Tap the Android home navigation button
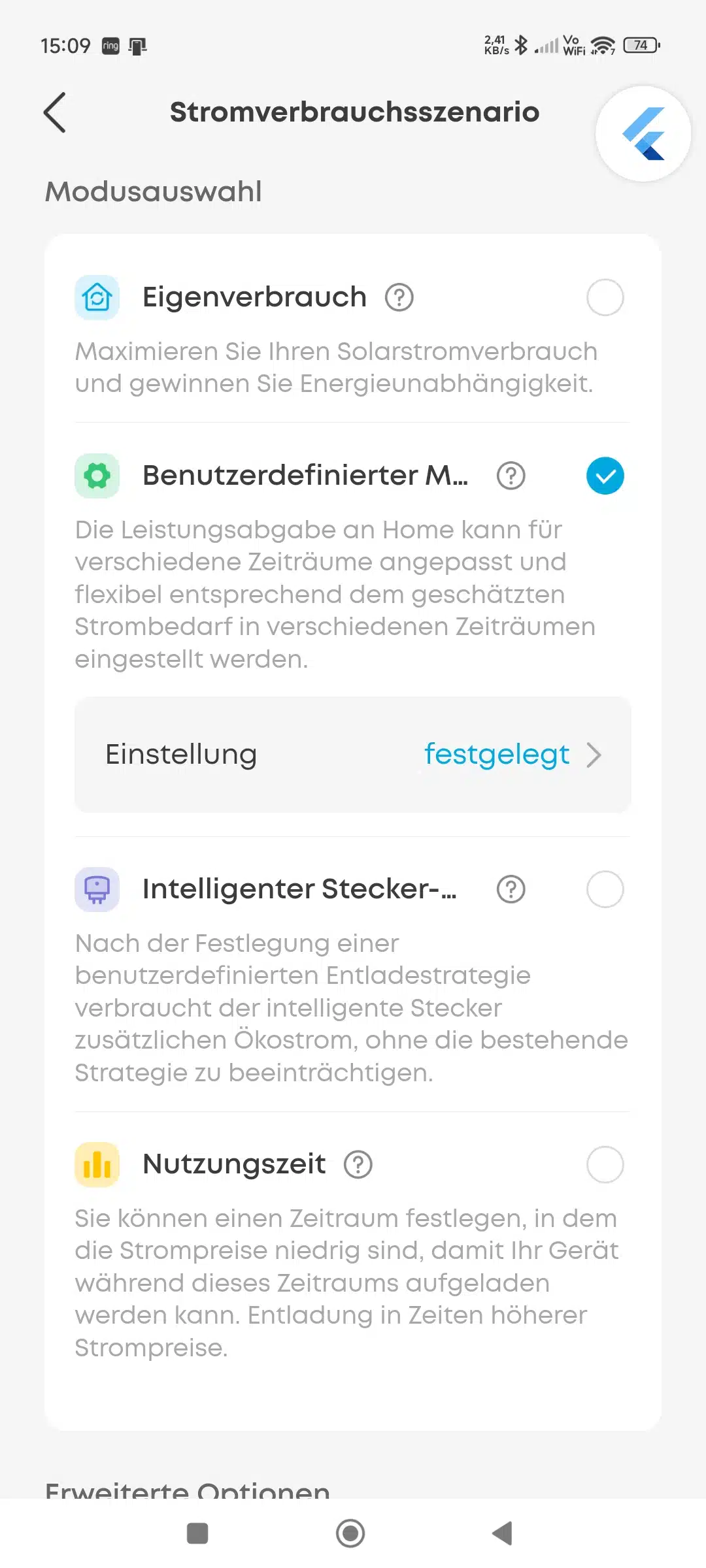The image size is (706, 1568). (x=350, y=1533)
